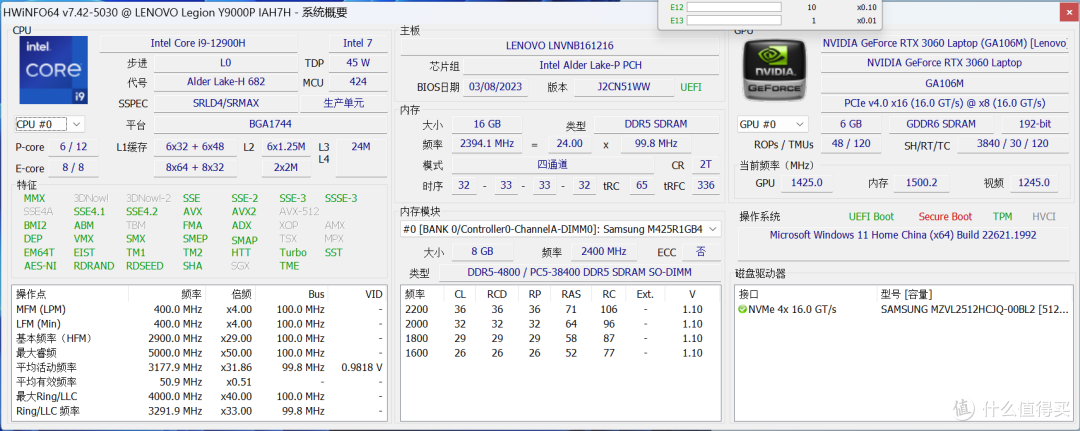Select the 1600 frequency timing row
The image size is (1080, 431).
click(x=560, y=353)
